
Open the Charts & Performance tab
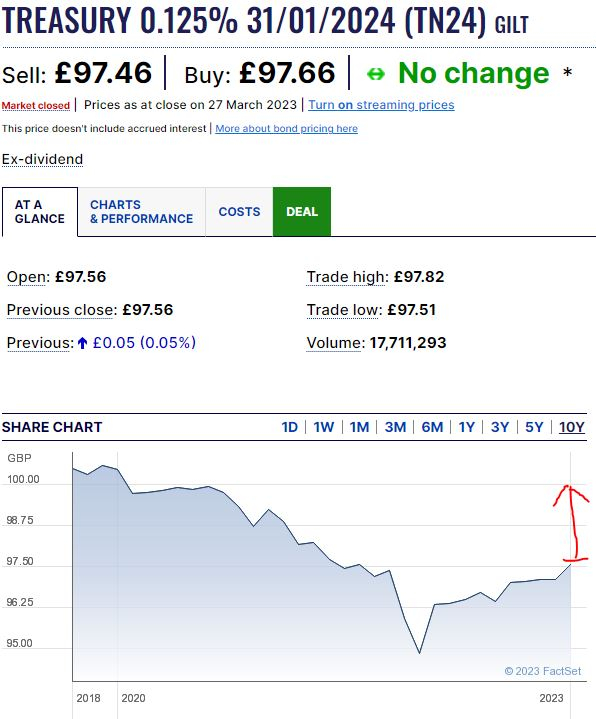pos(141,212)
